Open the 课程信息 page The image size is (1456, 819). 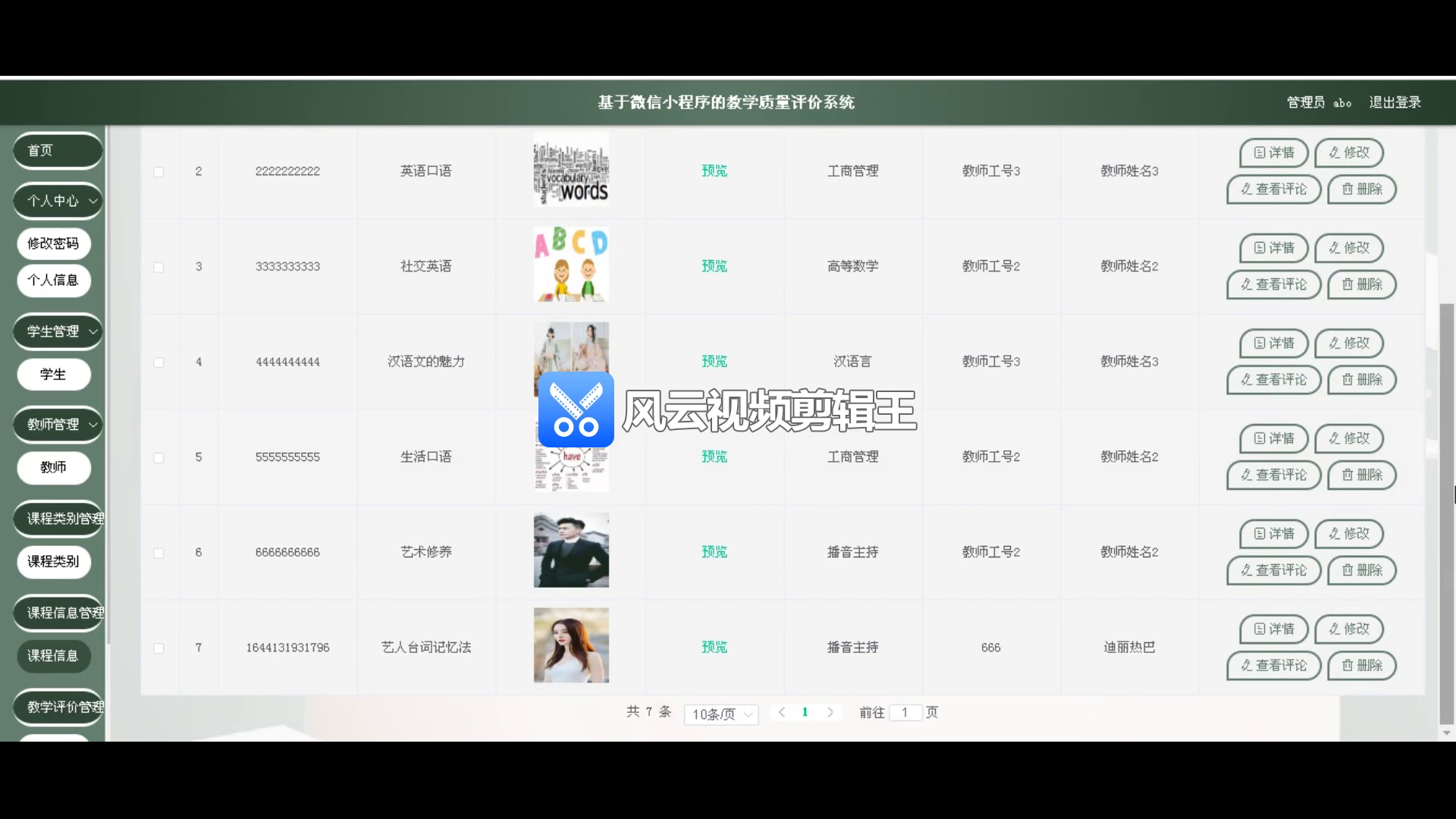[54, 656]
